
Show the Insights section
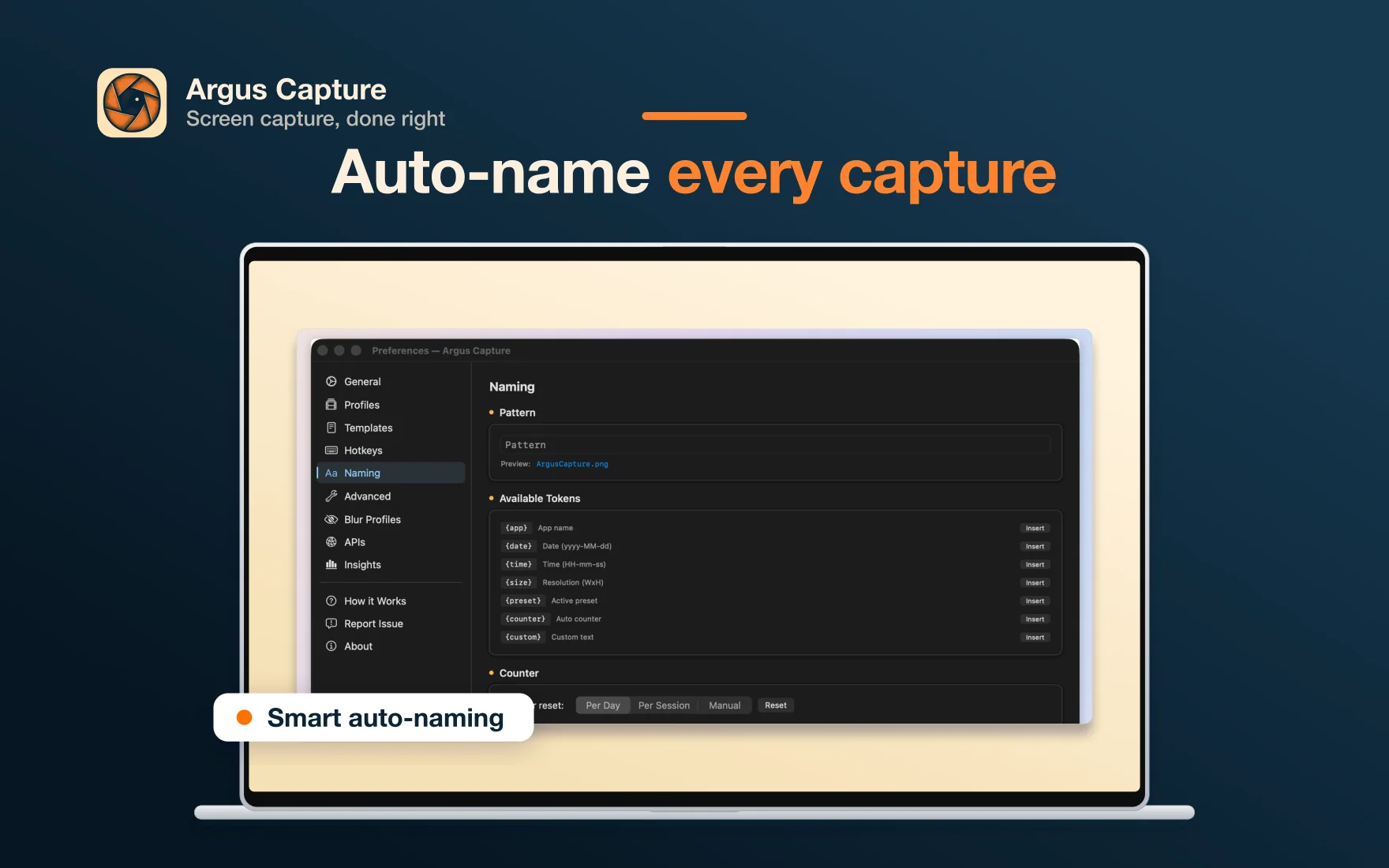[x=362, y=565]
